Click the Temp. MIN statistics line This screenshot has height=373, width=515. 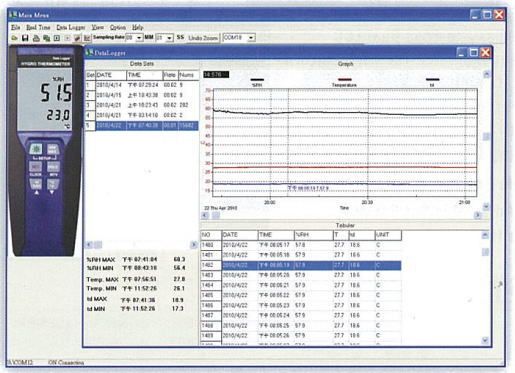click(x=136, y=288)
